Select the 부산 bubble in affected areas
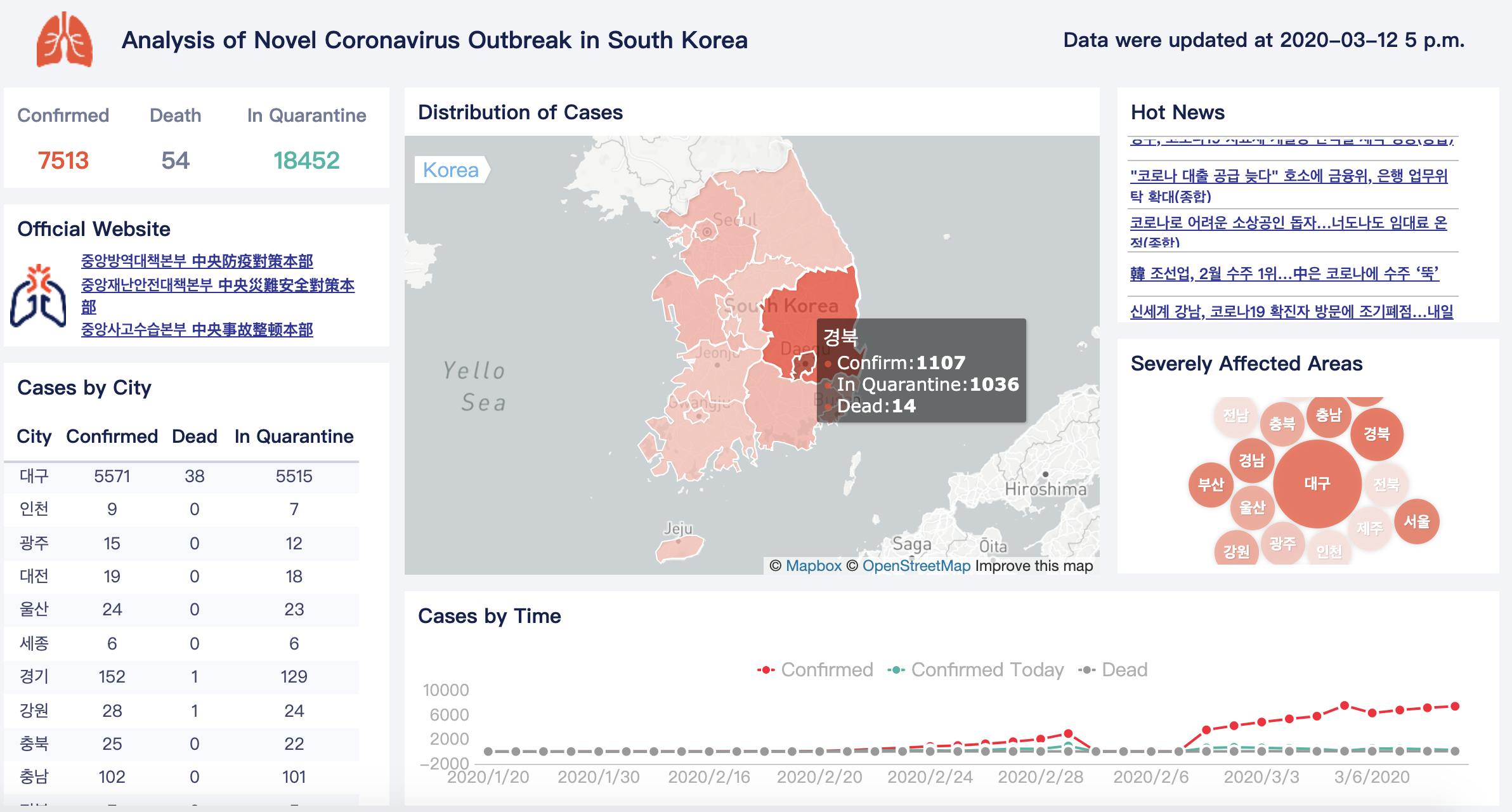Viewport: 1512px width, 812px height. click(1211, 485)
